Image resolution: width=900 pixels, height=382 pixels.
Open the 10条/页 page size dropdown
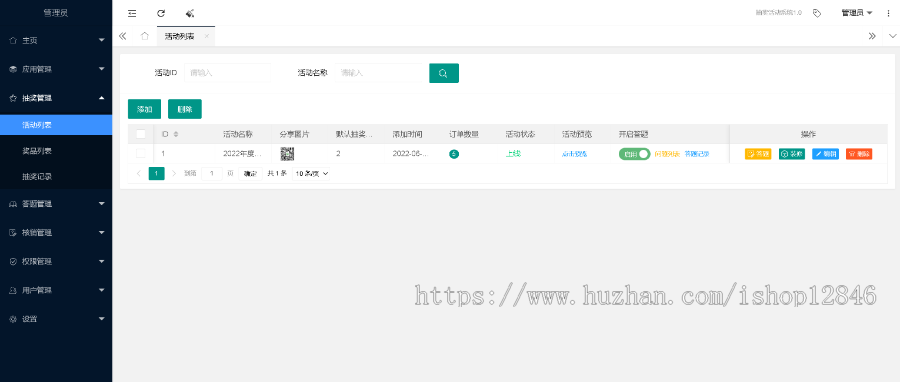tap(312, 173)
